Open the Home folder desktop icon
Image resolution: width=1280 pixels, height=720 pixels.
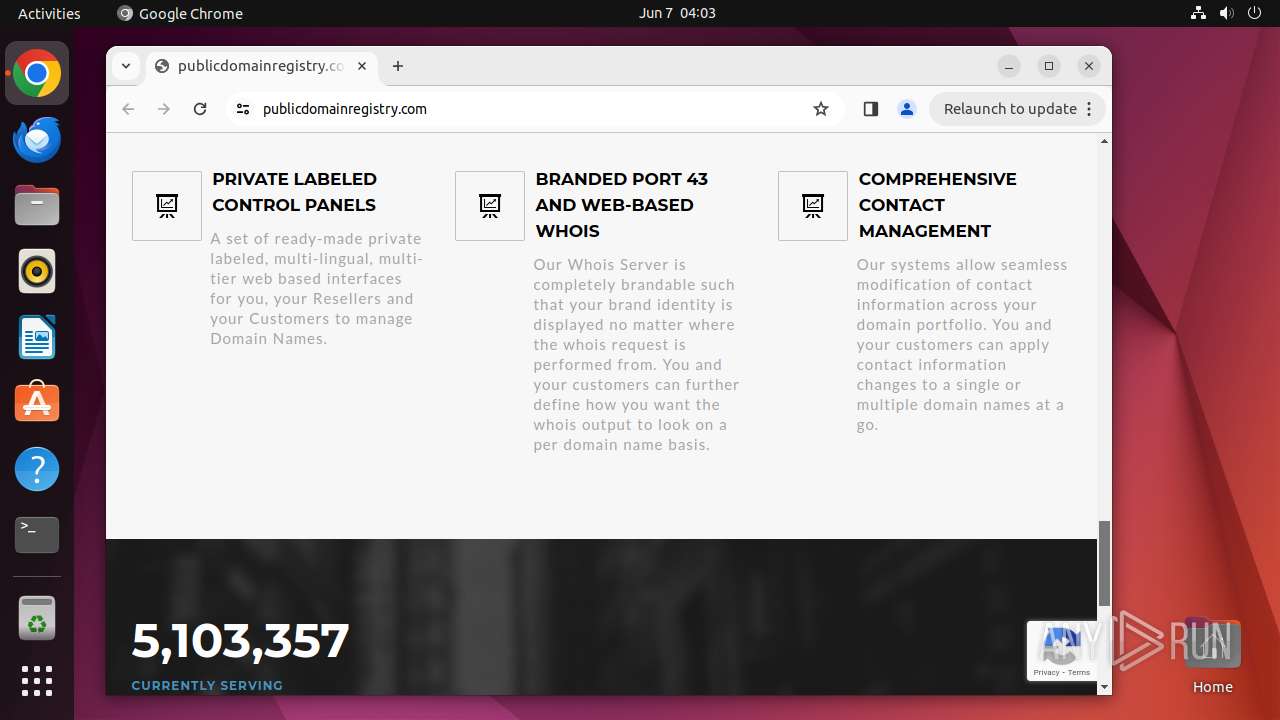click(1212, 655)
